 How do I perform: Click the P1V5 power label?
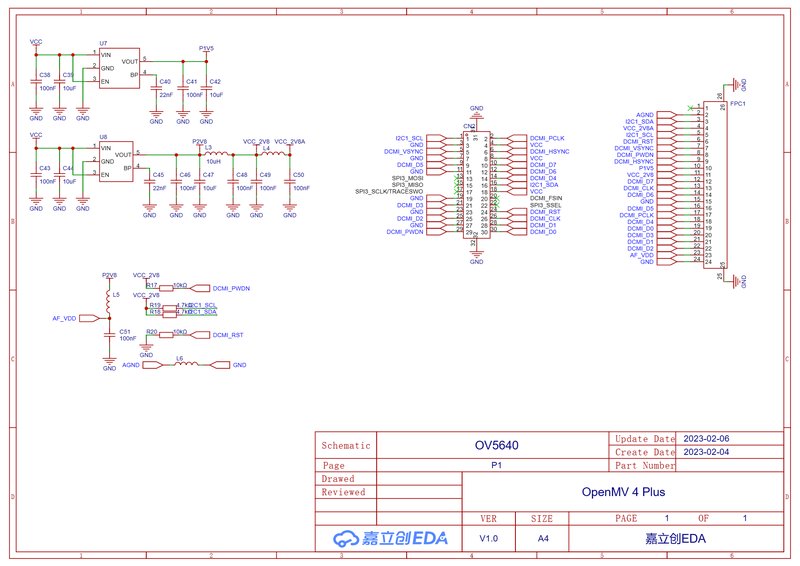tap(206, 48)
